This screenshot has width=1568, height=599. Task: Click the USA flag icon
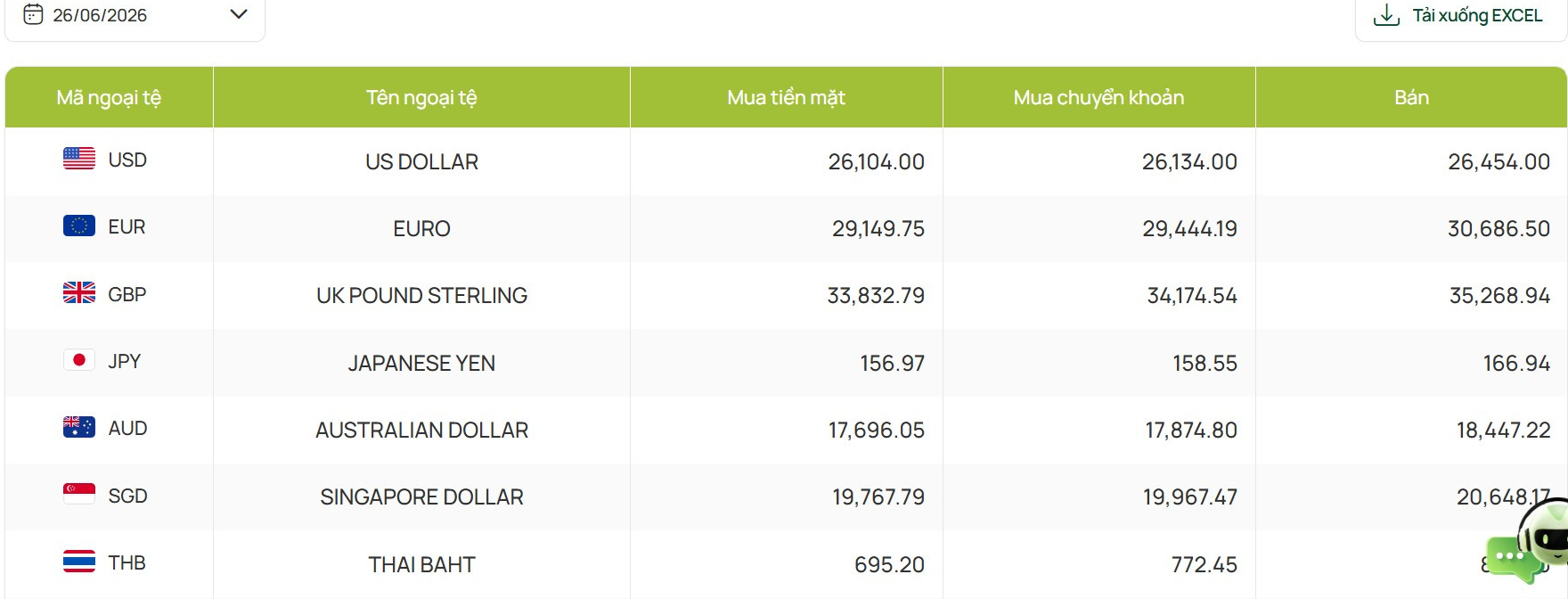pos(79,159)
